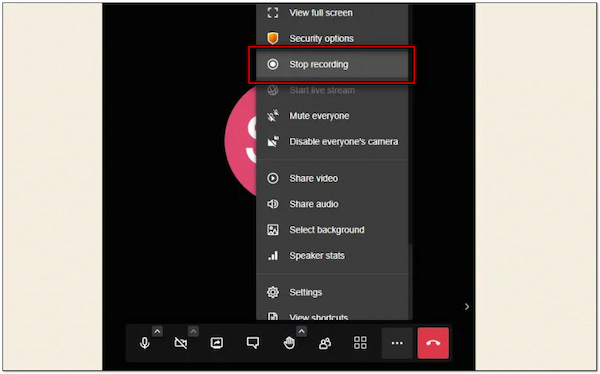Choose Mute everyone

(x=332, y=116)
